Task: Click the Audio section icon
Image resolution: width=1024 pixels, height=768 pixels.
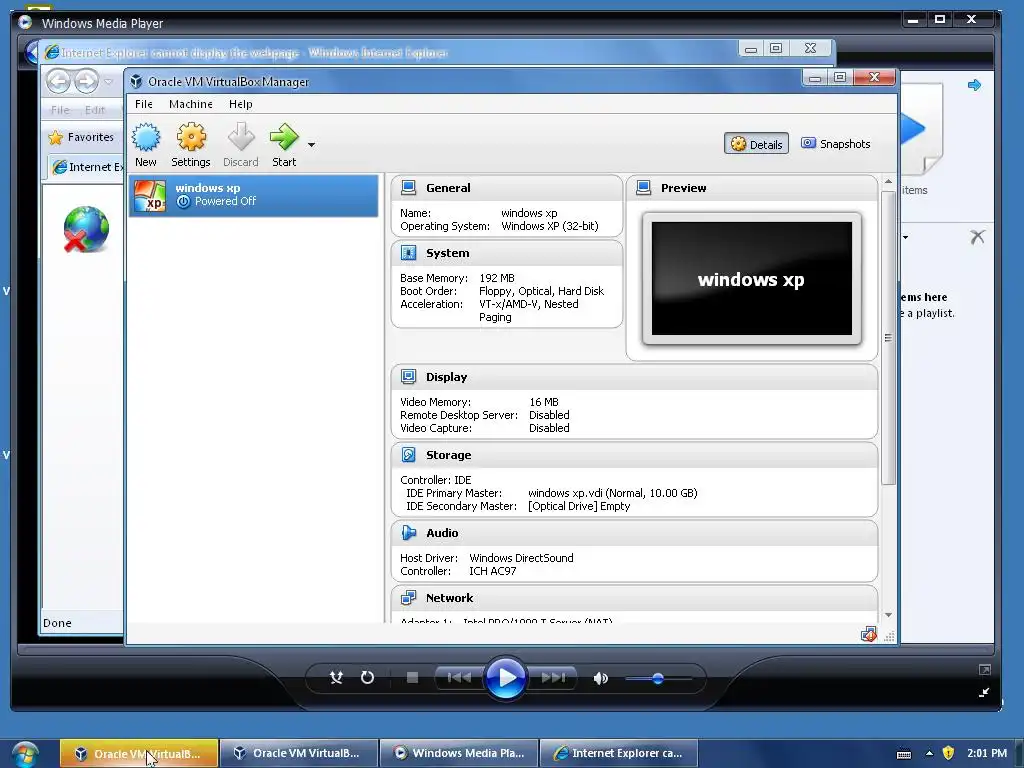Action: (x=409, y=533)
